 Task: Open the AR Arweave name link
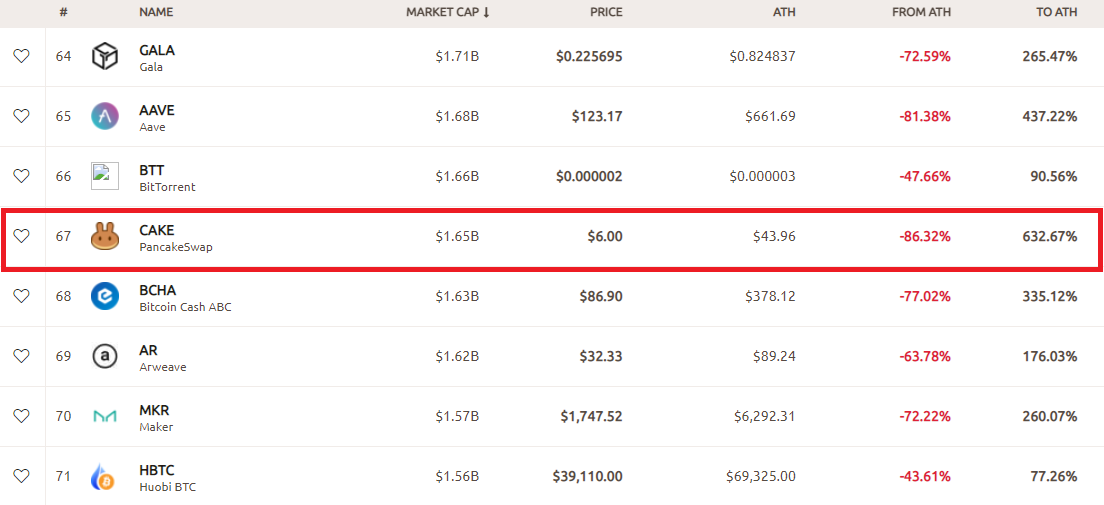[163, 357]
